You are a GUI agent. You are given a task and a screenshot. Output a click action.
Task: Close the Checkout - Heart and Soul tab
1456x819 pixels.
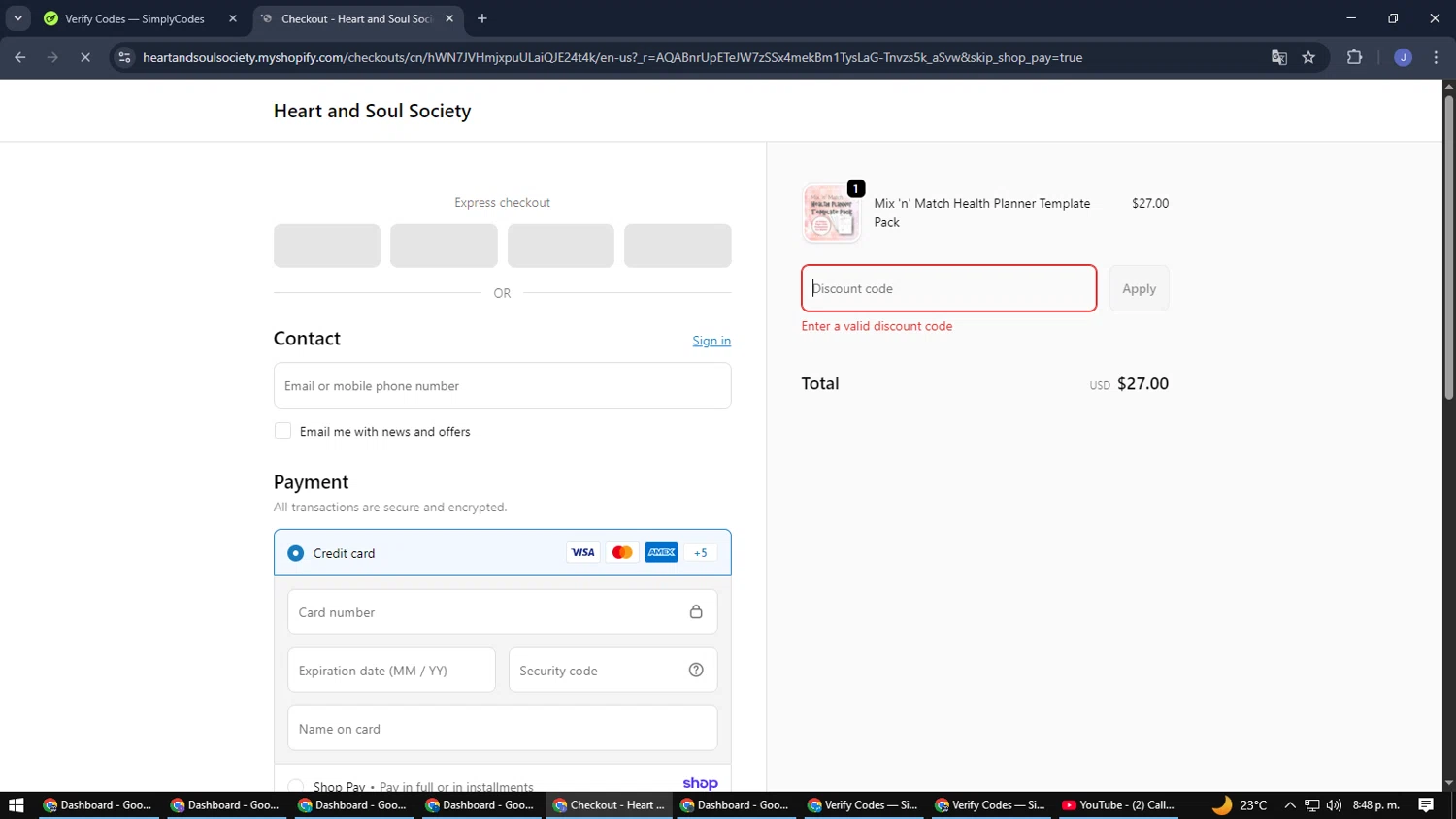pyautogui.click(x=449, y=18)
